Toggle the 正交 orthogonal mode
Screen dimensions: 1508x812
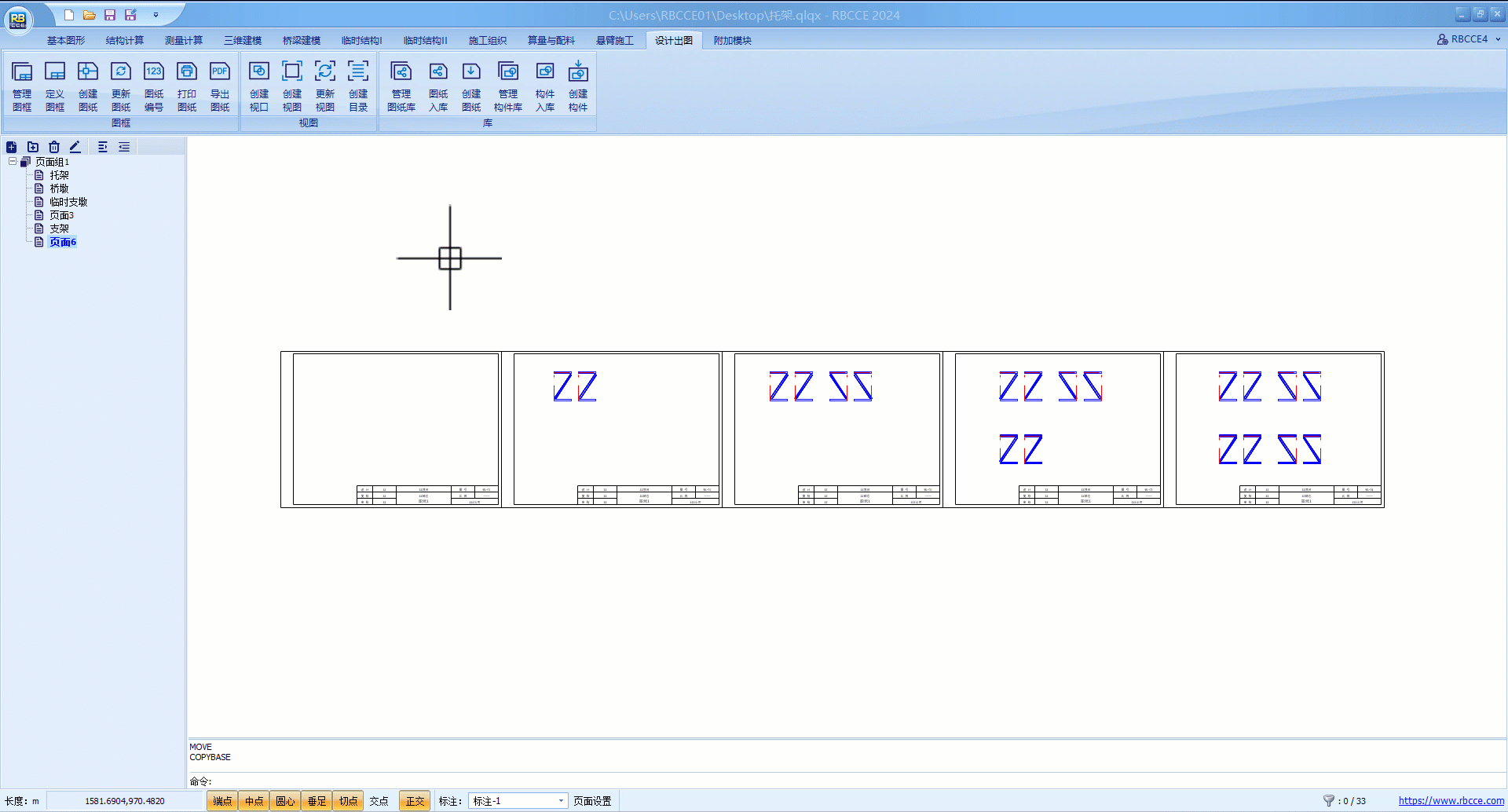click(415, 801)
